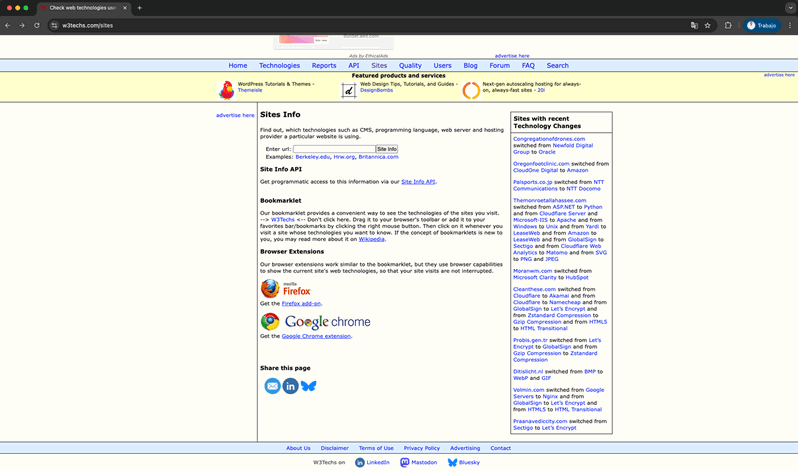Click the W3Techs bookmarklet link
This screenshot has width=798, height=471.
tap(282, 220)
